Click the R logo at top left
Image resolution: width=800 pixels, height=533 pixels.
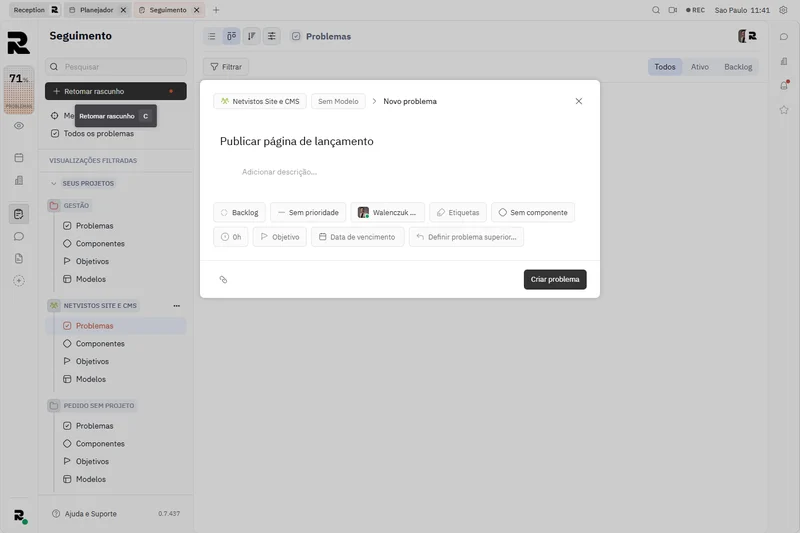click(19, 43)
